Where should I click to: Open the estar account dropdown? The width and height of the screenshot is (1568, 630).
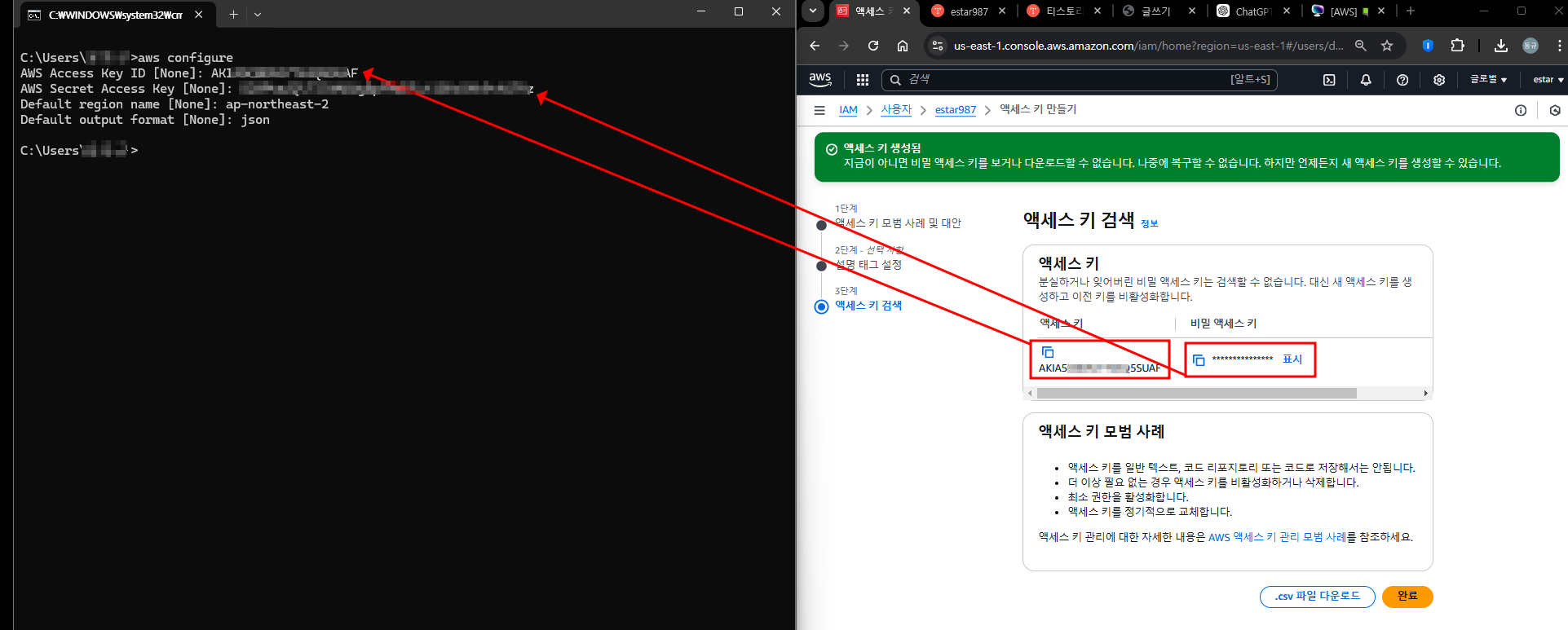coord(1548,80)
